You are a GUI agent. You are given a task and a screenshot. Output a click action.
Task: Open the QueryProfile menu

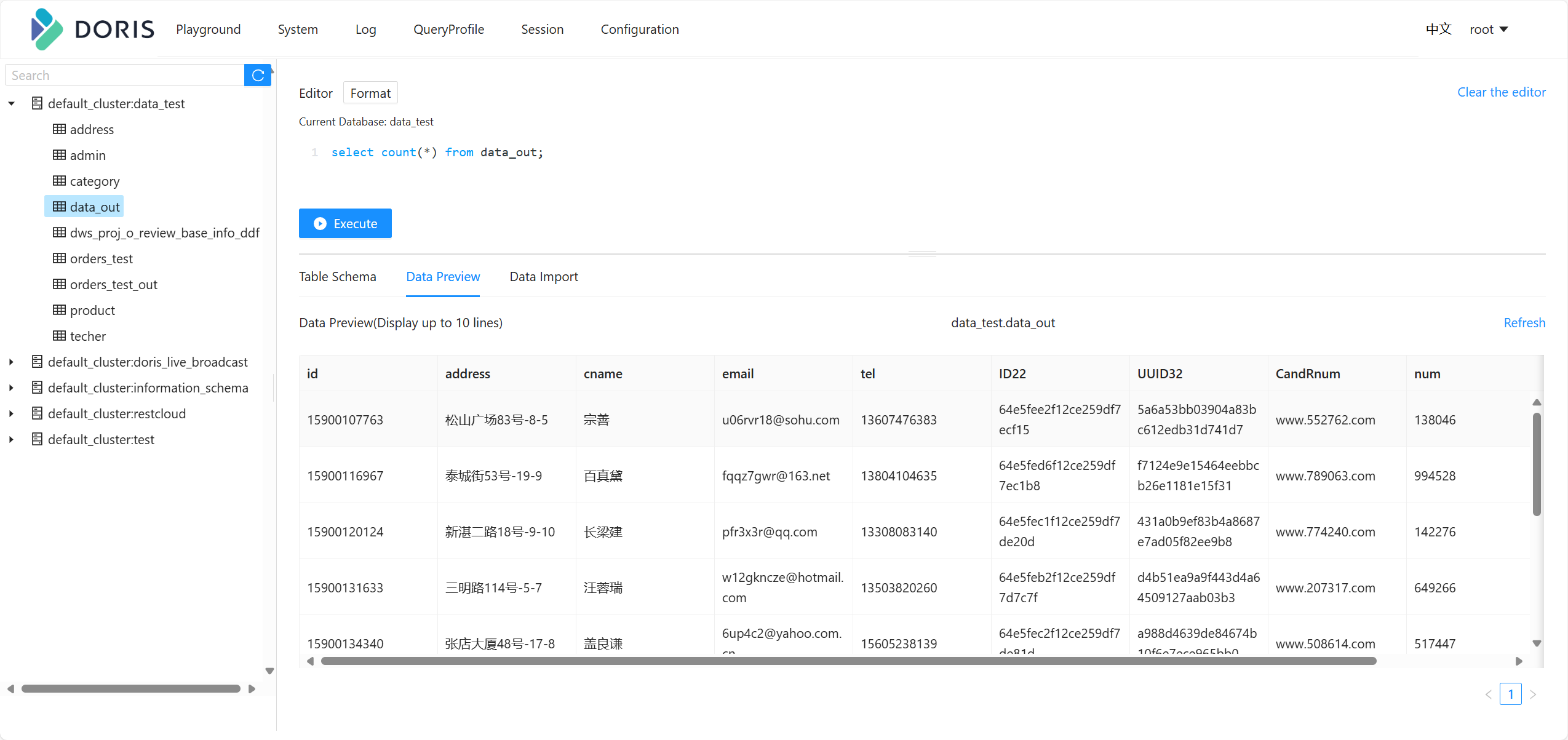click(x=448, y=30)
